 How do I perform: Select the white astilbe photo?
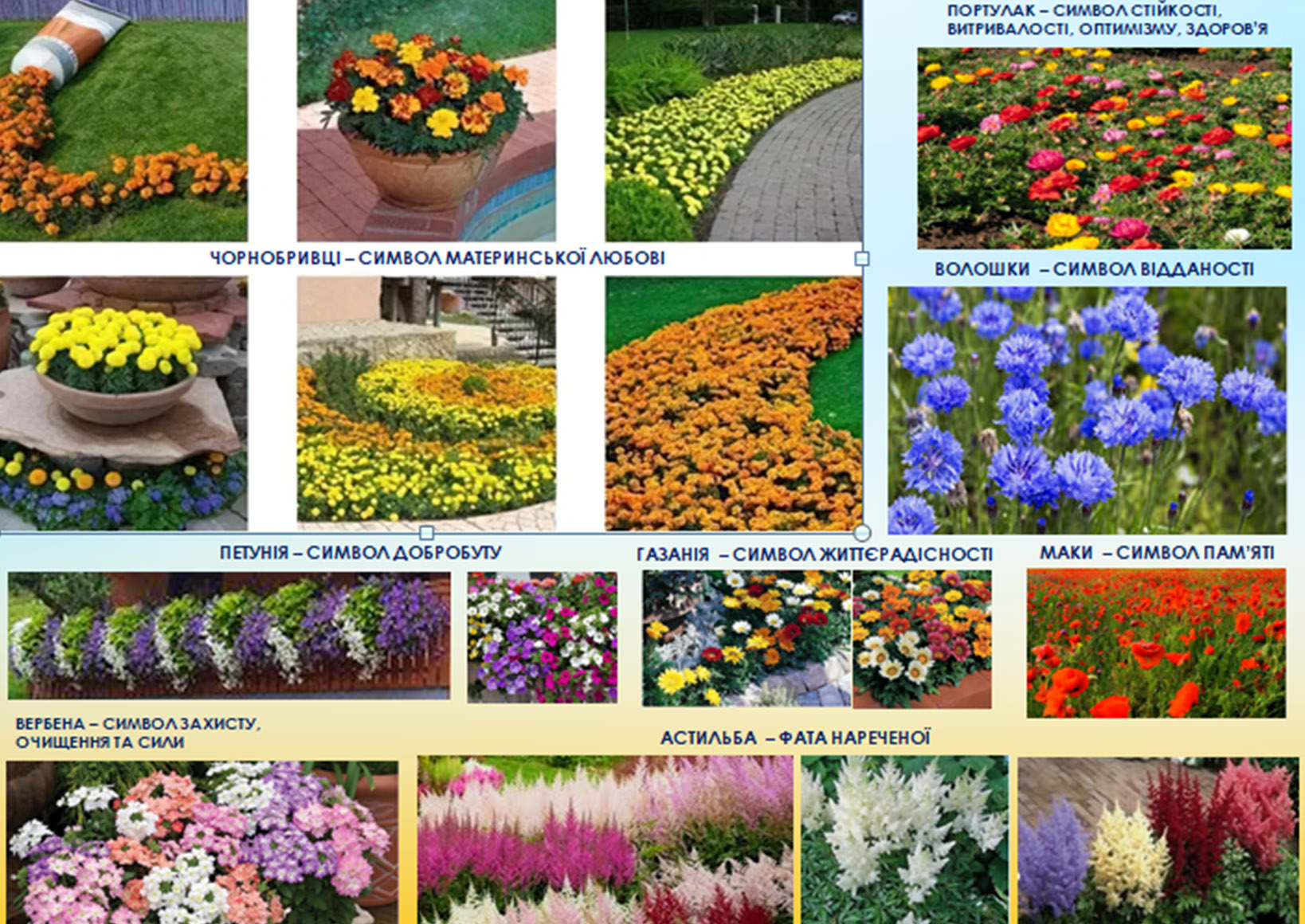coord(905,840)
